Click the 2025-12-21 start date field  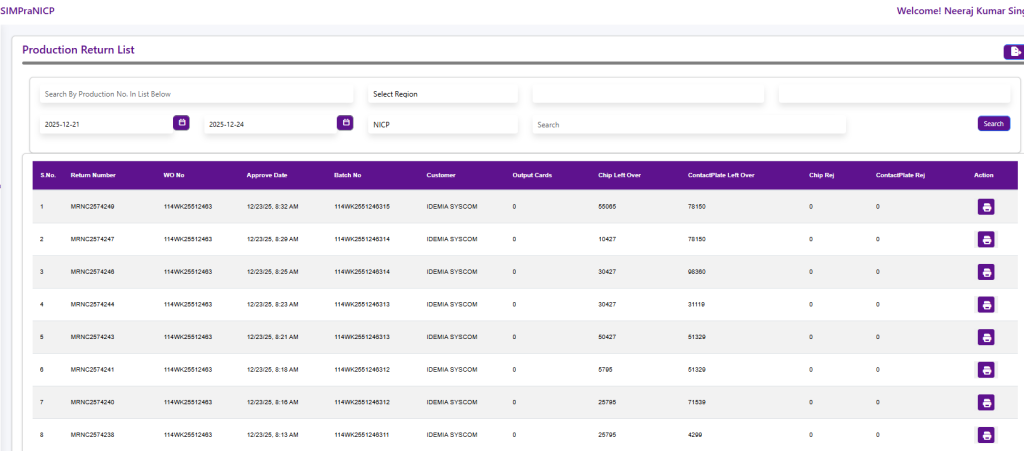[105, 125]
